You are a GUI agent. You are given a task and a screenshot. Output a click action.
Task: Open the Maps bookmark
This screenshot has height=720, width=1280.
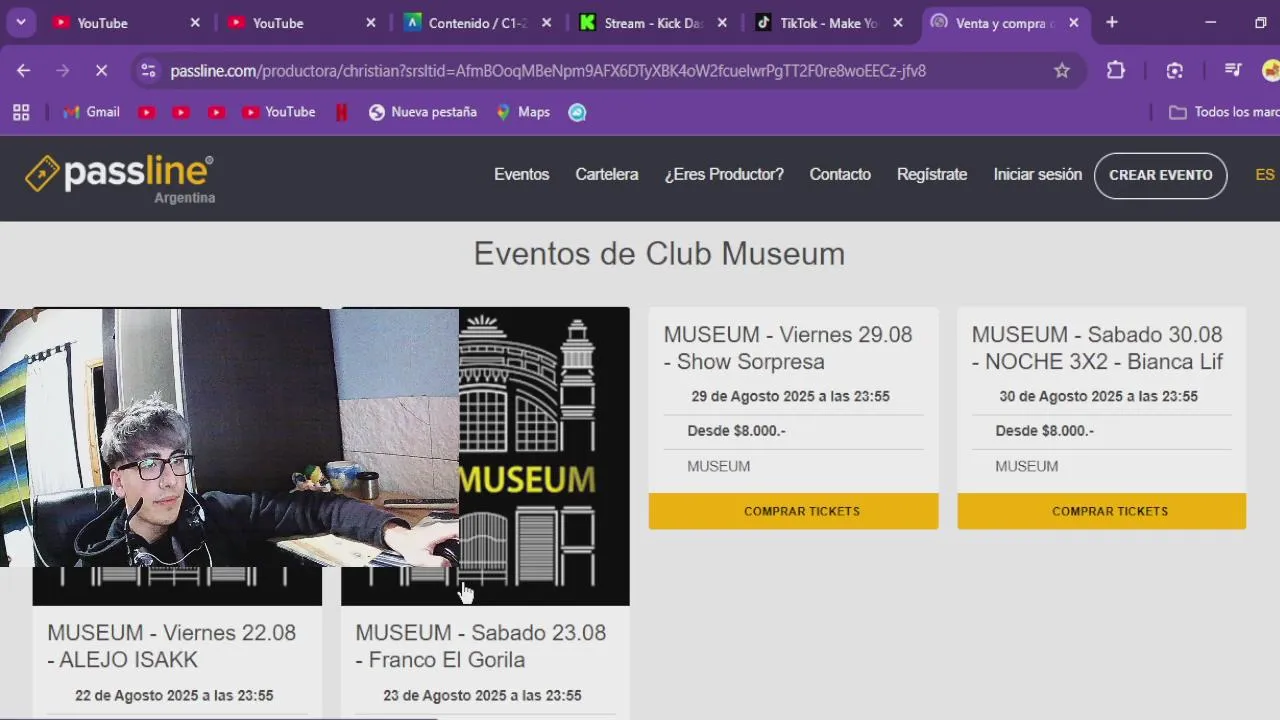[x=524, y=112]
